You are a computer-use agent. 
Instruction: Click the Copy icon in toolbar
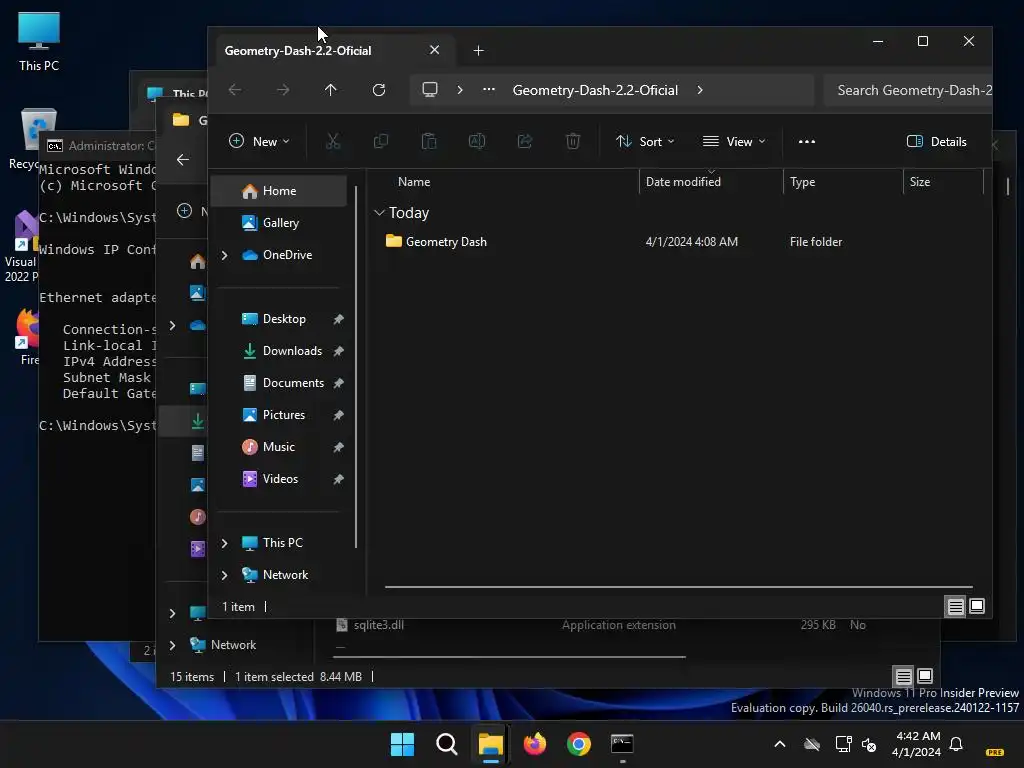coord(381,141)
